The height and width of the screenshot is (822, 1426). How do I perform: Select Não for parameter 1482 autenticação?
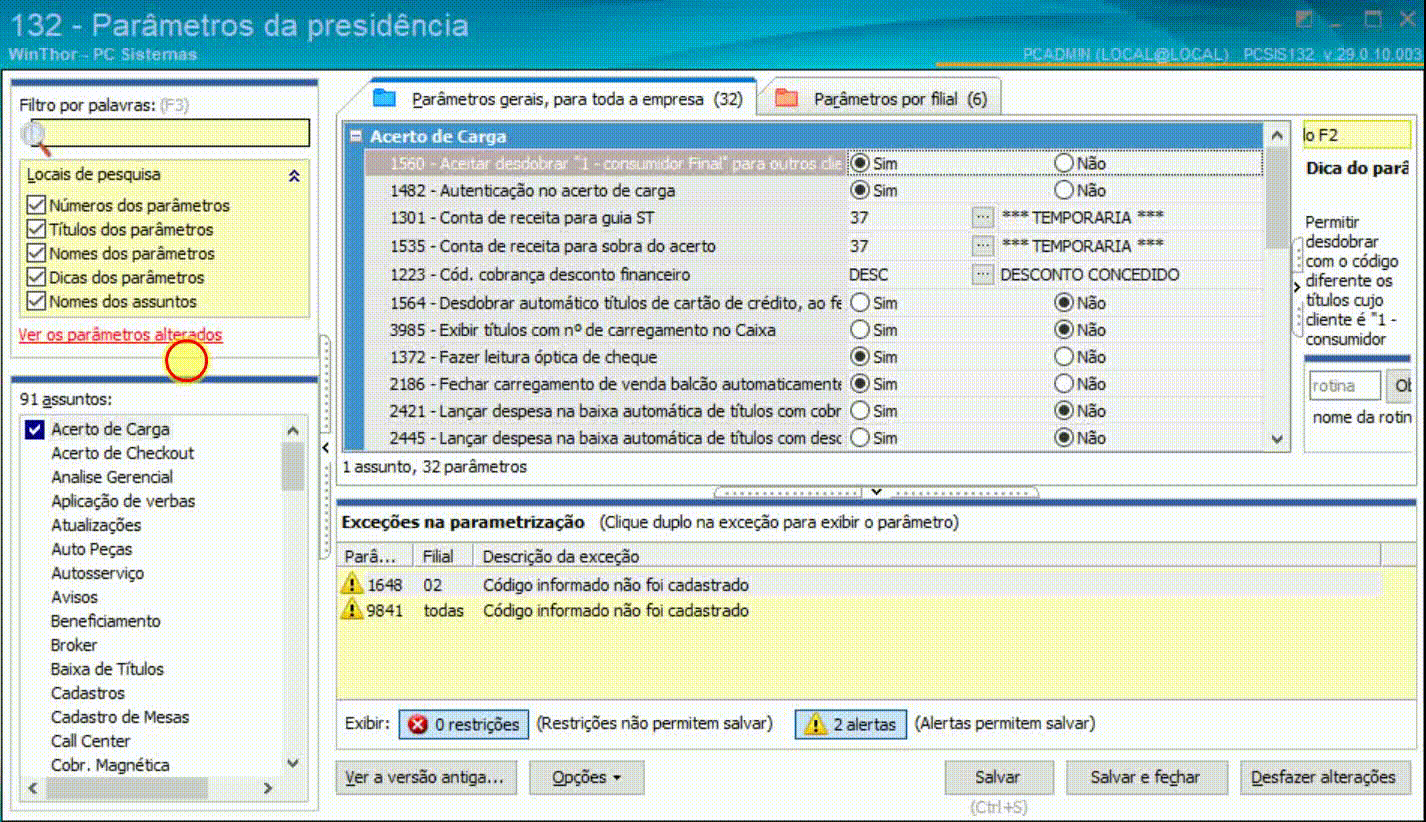[1064, 190]
